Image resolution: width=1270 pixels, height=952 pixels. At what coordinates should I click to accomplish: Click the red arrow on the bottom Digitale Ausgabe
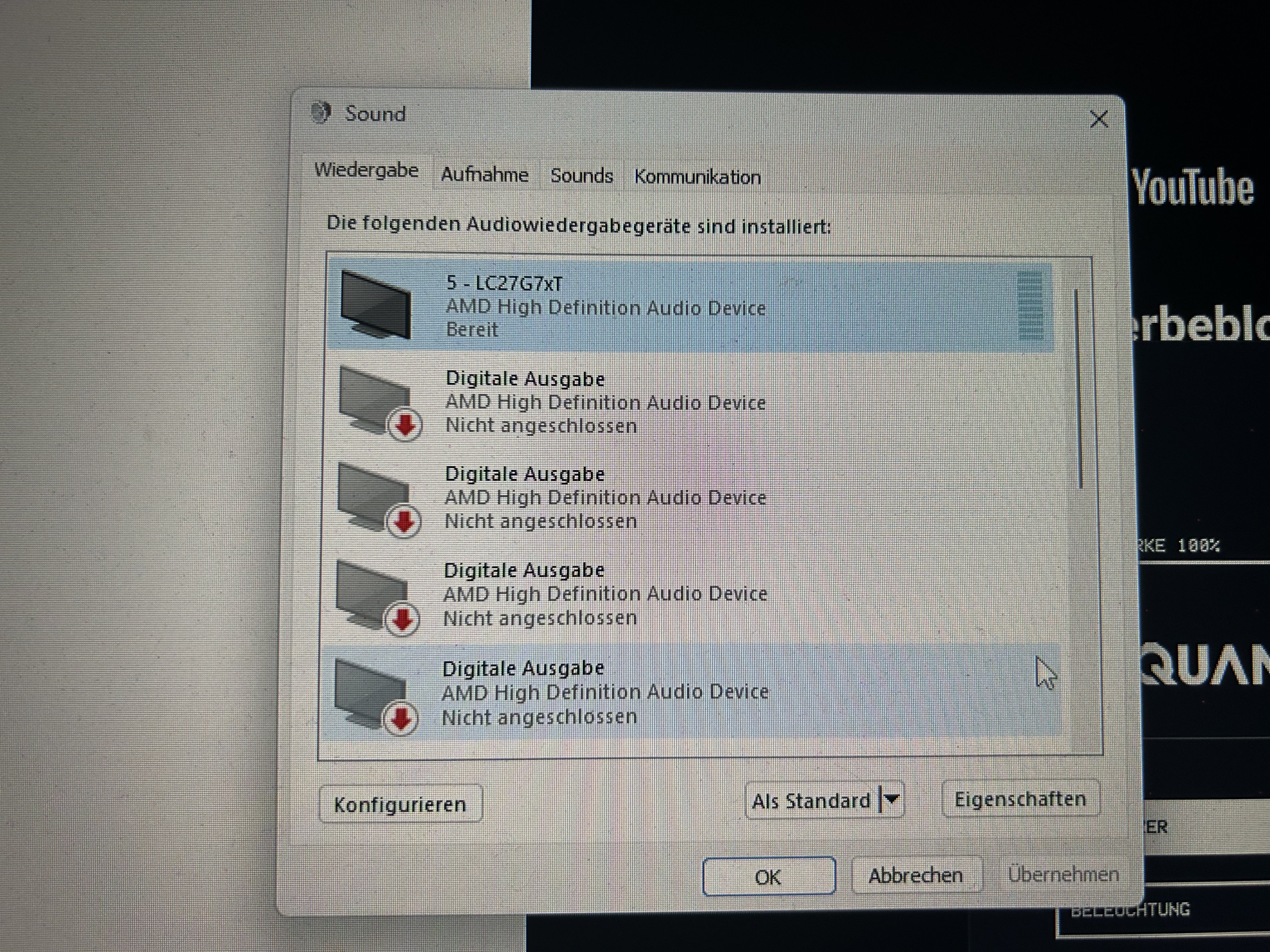pos(401,718)
